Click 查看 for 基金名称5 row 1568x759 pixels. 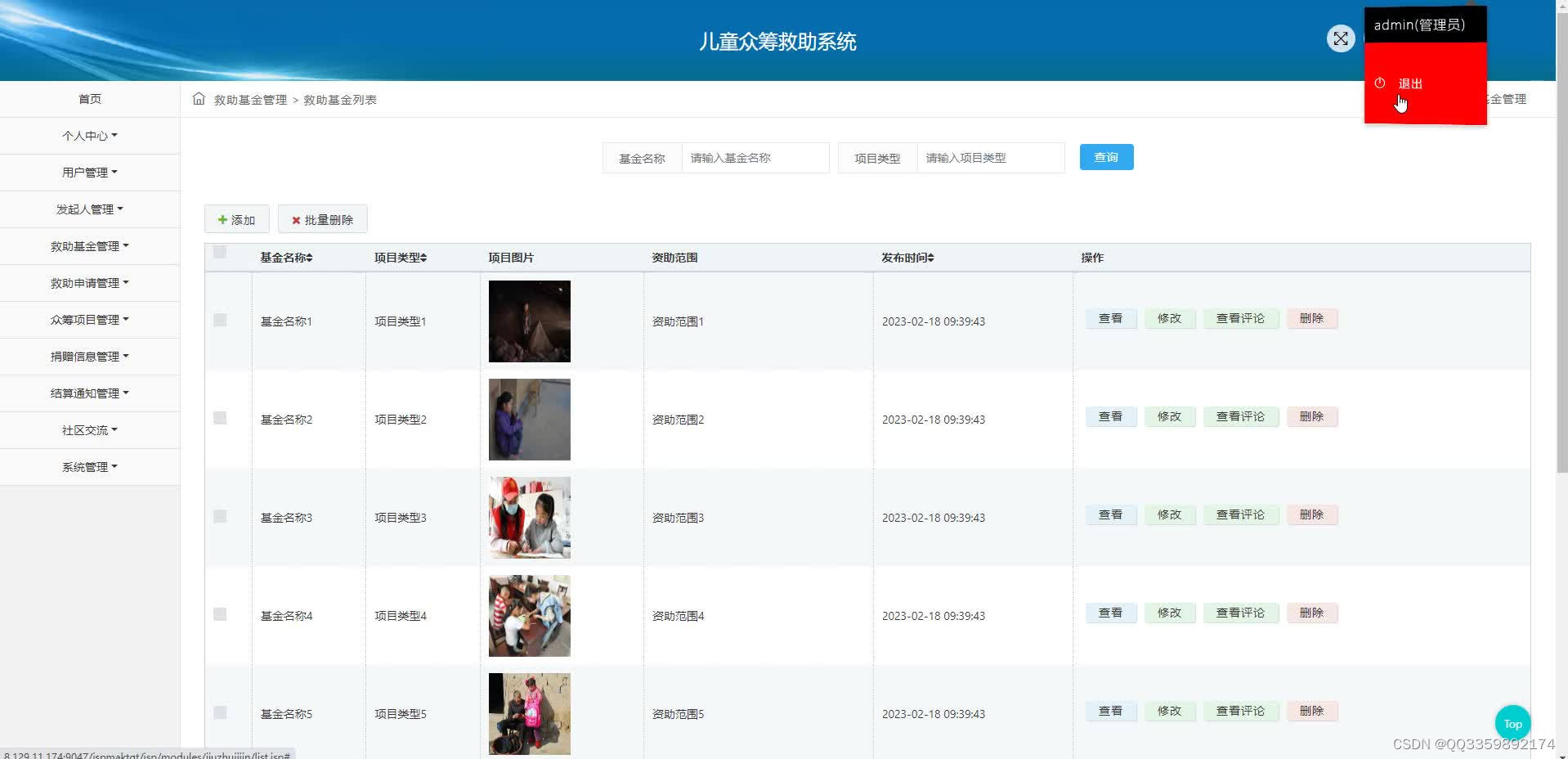1111,711
